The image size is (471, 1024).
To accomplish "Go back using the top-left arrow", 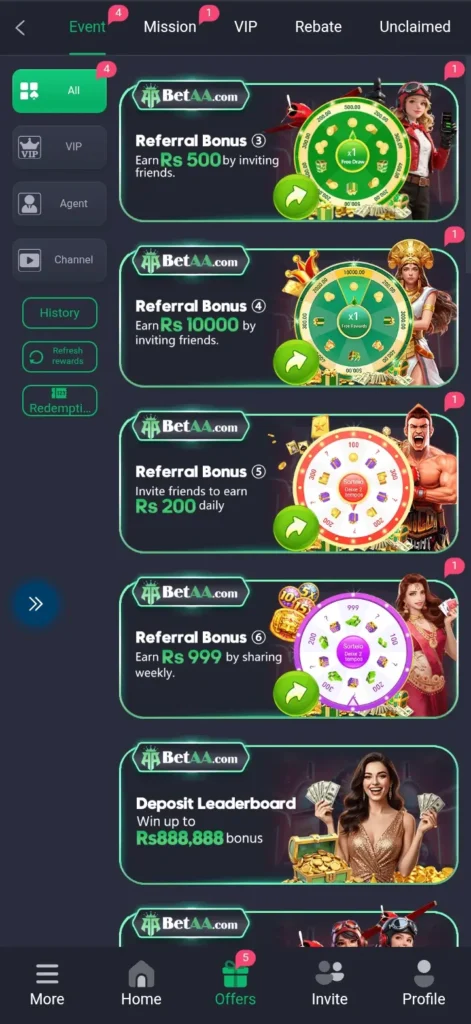I will 20,27.
